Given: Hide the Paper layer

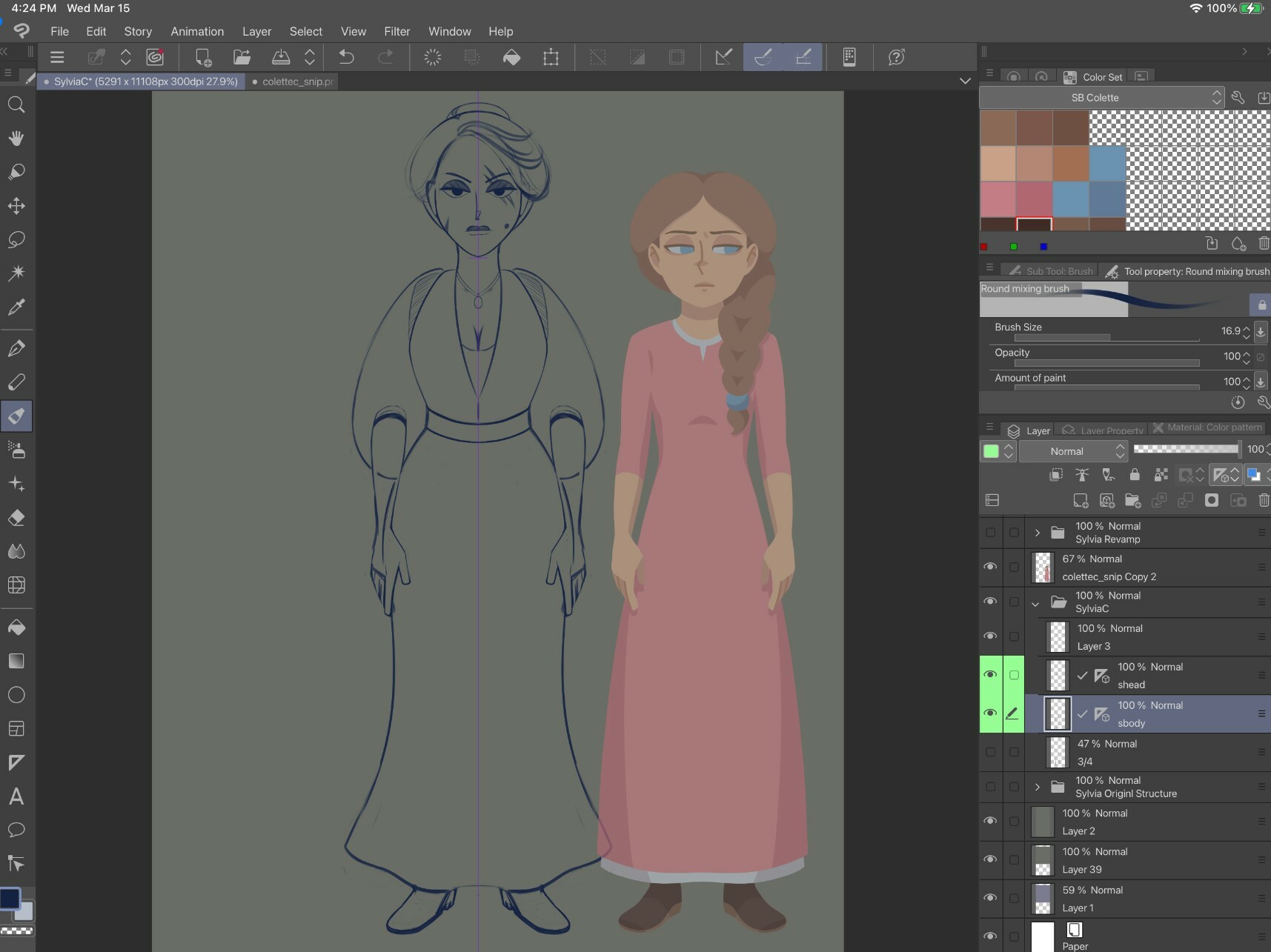Looking at the screenshot, I should pyautogui.click(x=990, y=936).
